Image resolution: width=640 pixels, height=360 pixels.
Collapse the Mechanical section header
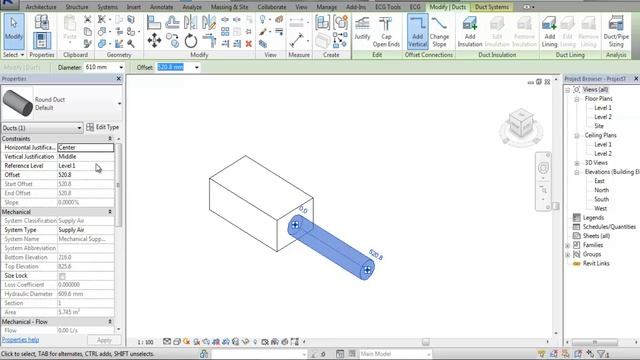110,212
